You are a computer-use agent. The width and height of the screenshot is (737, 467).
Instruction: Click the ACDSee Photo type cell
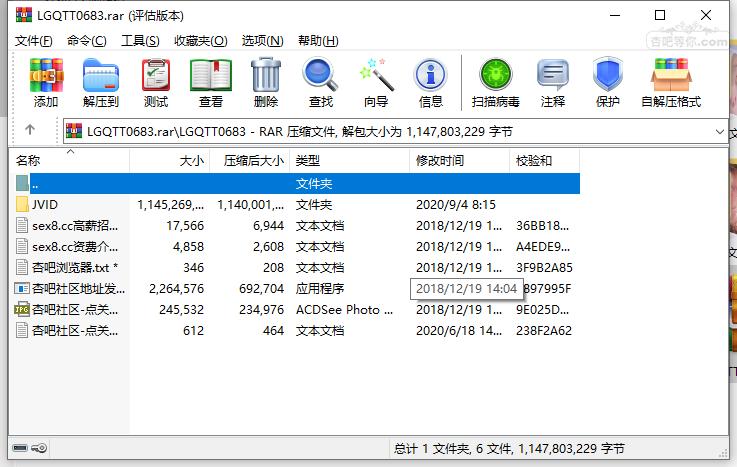(344, 310)
